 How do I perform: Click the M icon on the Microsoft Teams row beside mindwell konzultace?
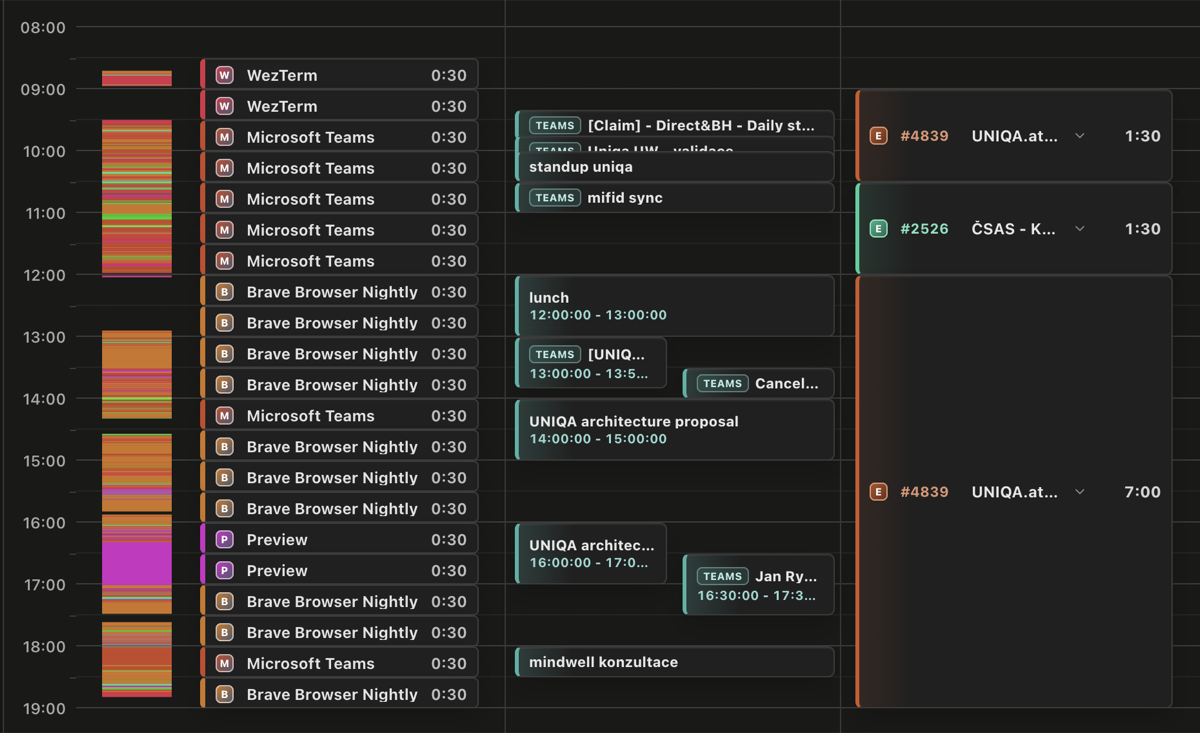click(225, 664)
